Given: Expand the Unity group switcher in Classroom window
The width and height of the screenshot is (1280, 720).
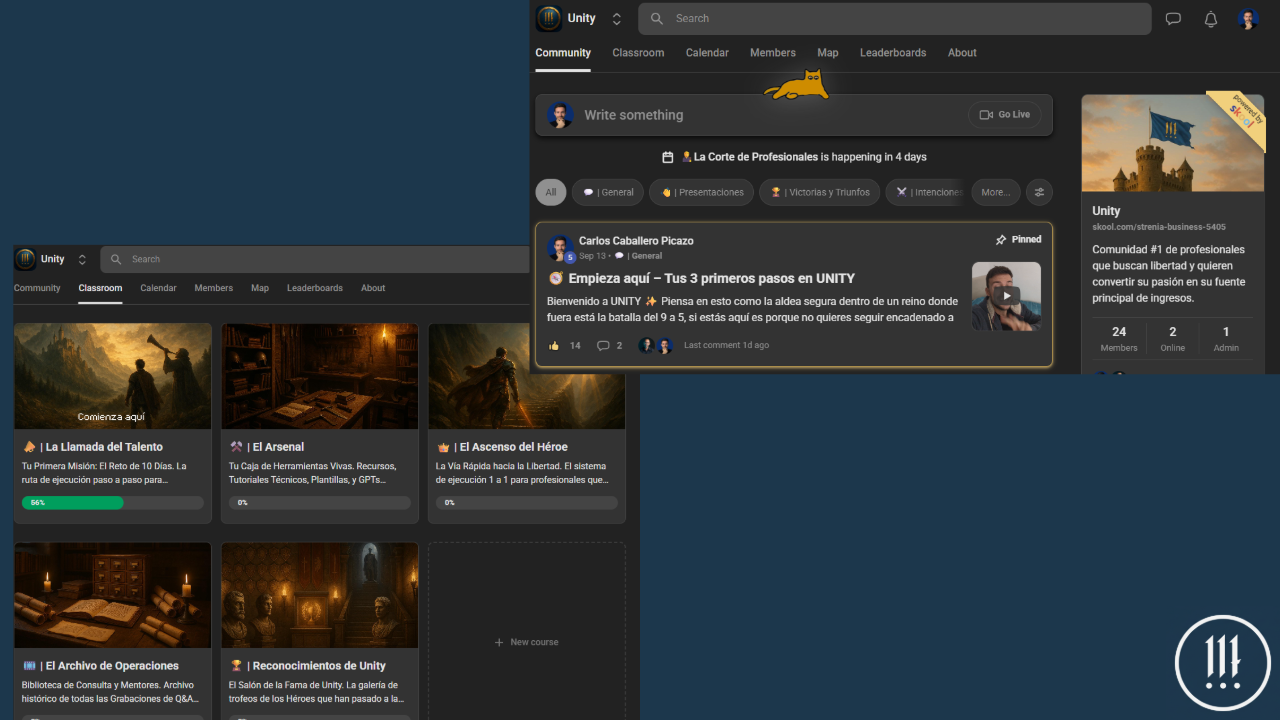Looking at the screenshot, I should 82,259.
